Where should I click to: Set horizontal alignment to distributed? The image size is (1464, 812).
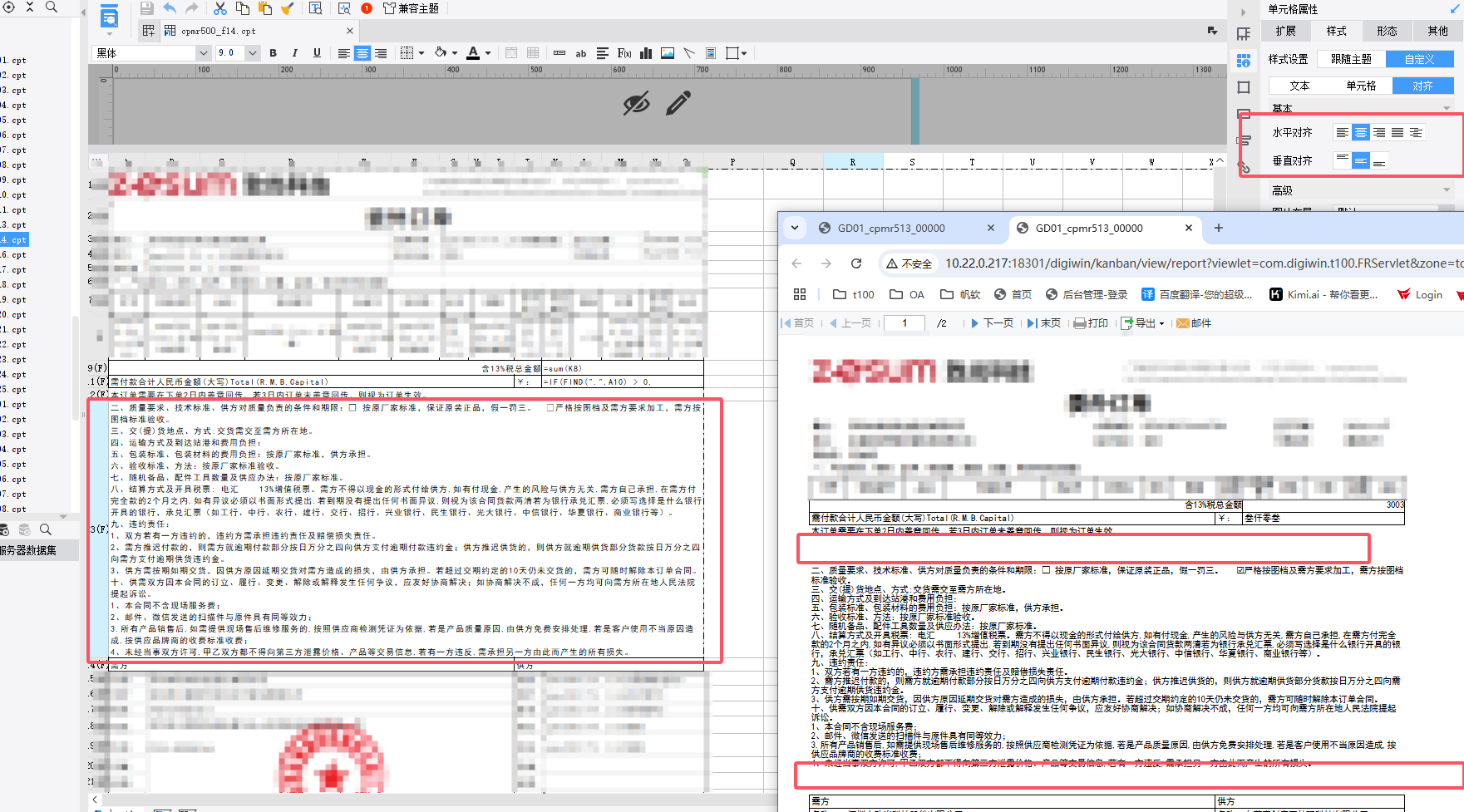1417,132
